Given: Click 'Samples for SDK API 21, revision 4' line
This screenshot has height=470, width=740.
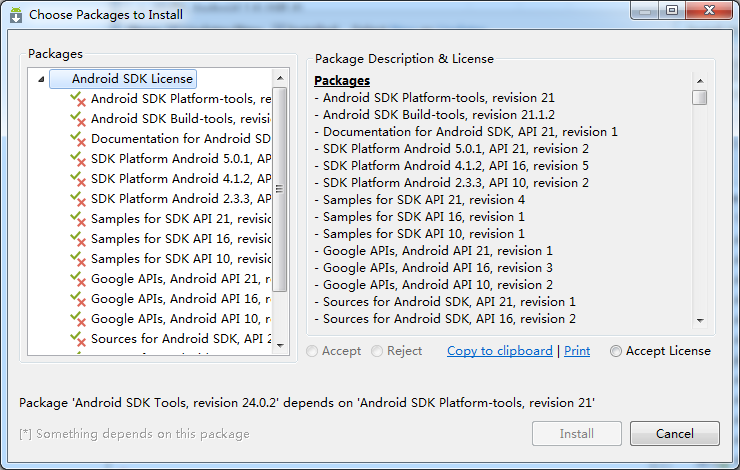Looking at the screenshot, I should pos(420,200).
